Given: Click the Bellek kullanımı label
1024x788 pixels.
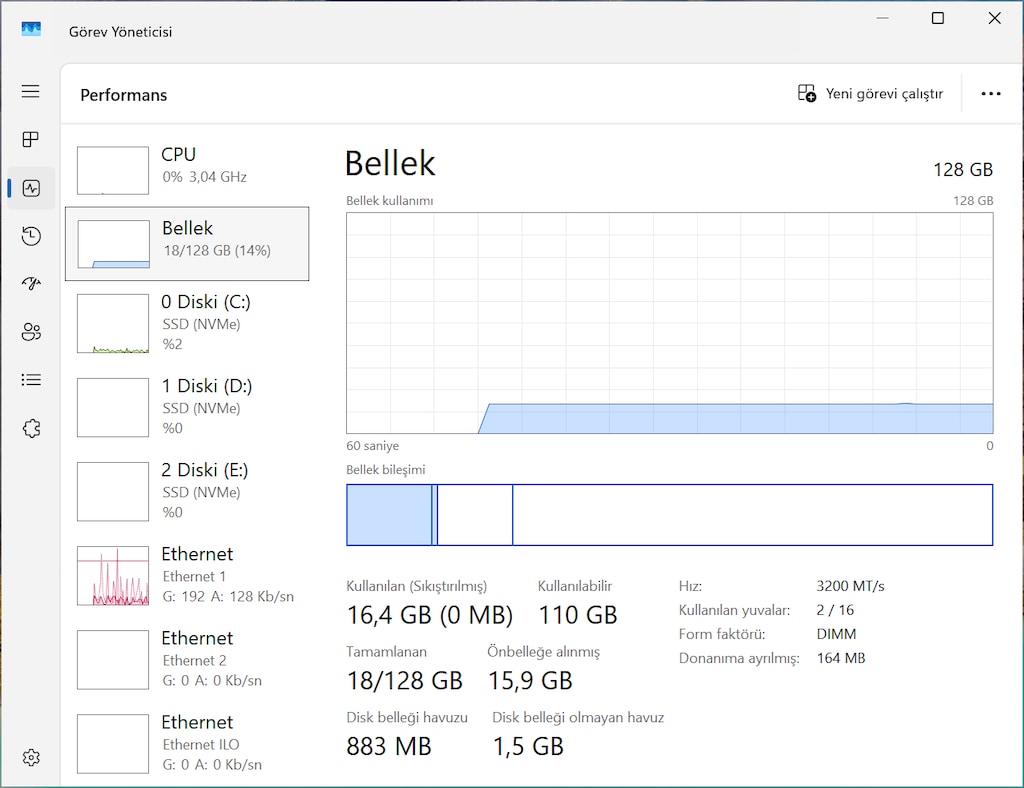Looking at the screenshot, I should coord(389,200).
